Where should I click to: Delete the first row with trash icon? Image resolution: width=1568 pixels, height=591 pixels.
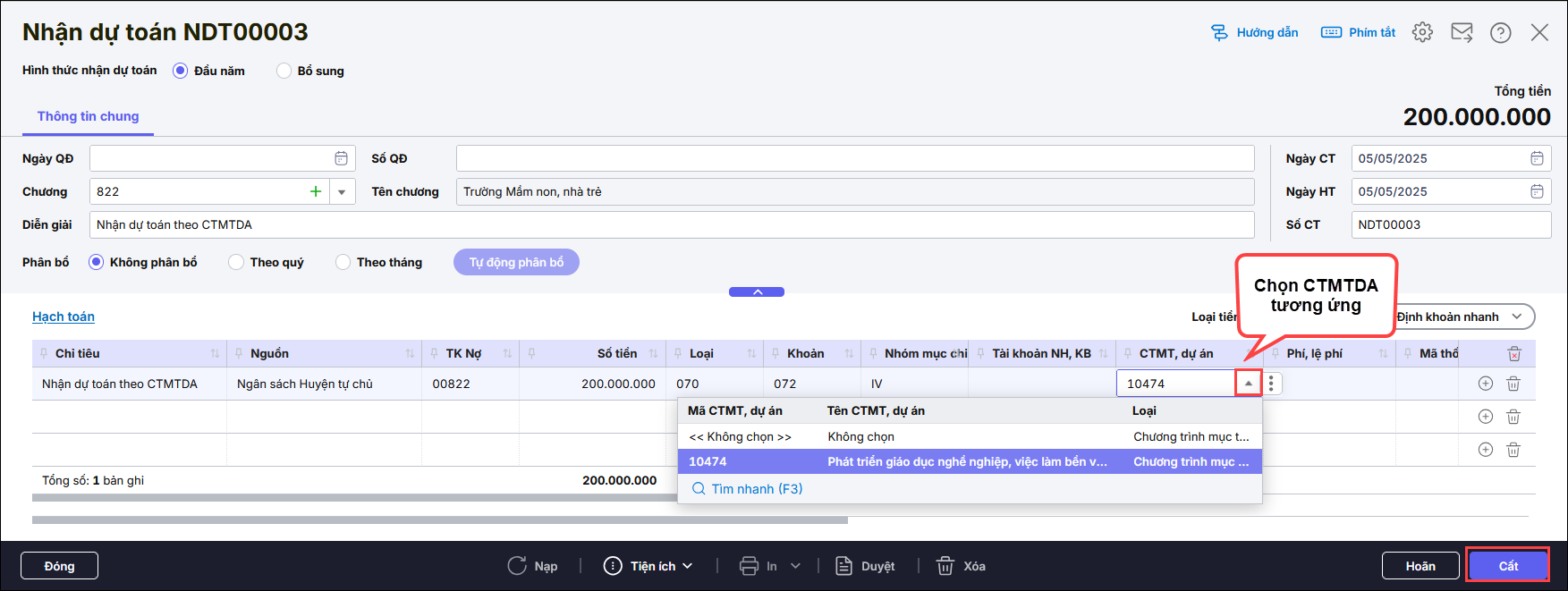tap(1513, 384)
